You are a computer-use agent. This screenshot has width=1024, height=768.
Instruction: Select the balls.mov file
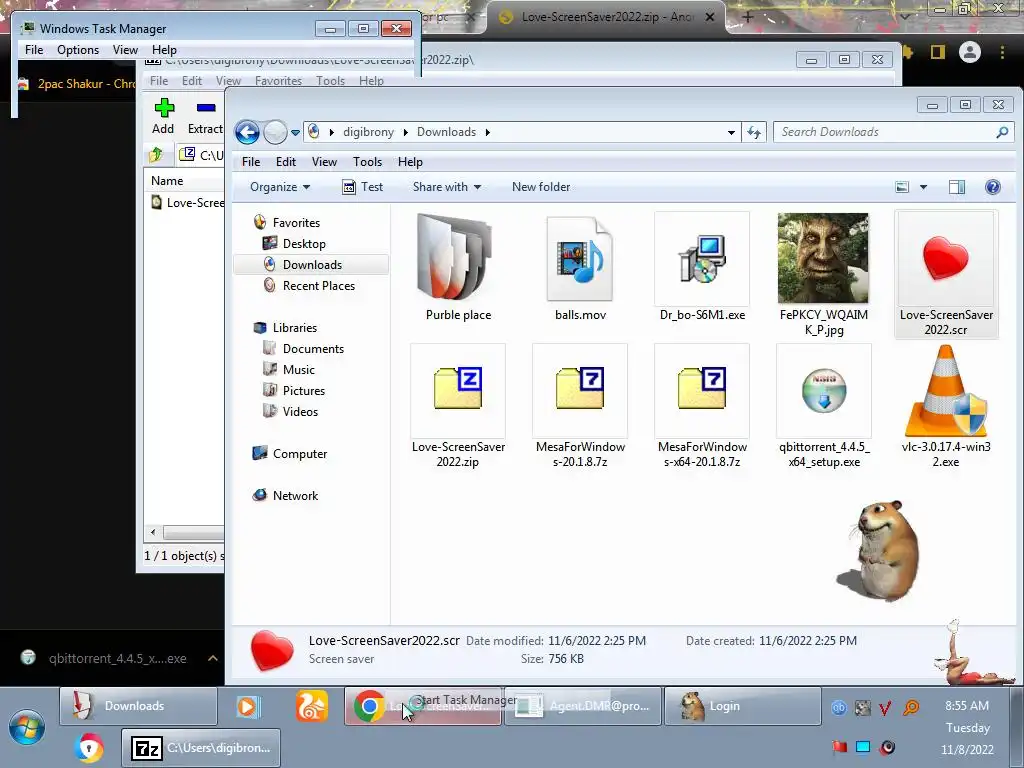tap(580, 266)
